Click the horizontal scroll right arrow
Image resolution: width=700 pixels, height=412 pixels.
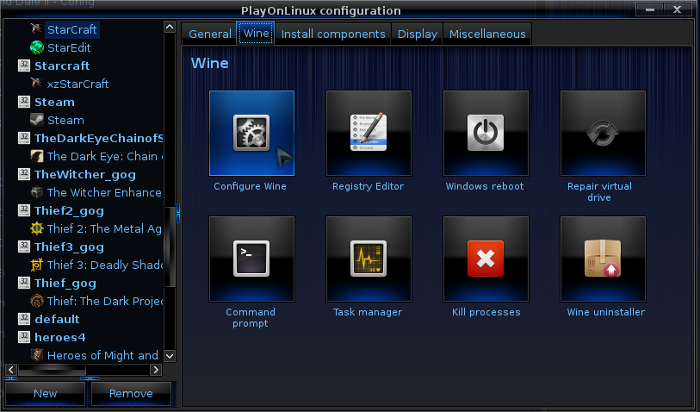tap(156, 369)
